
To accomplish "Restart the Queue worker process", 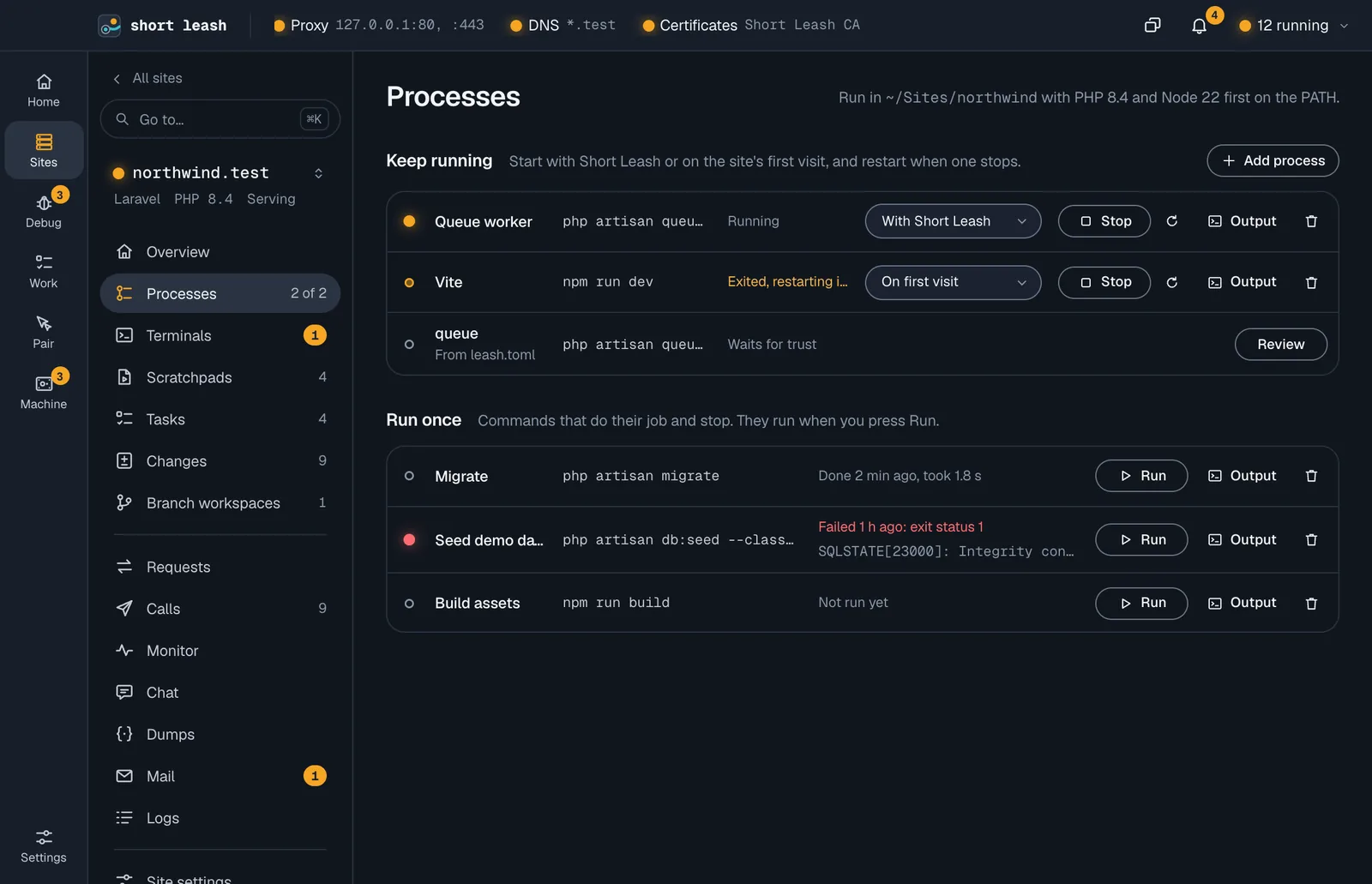I will coord(1172,221).
